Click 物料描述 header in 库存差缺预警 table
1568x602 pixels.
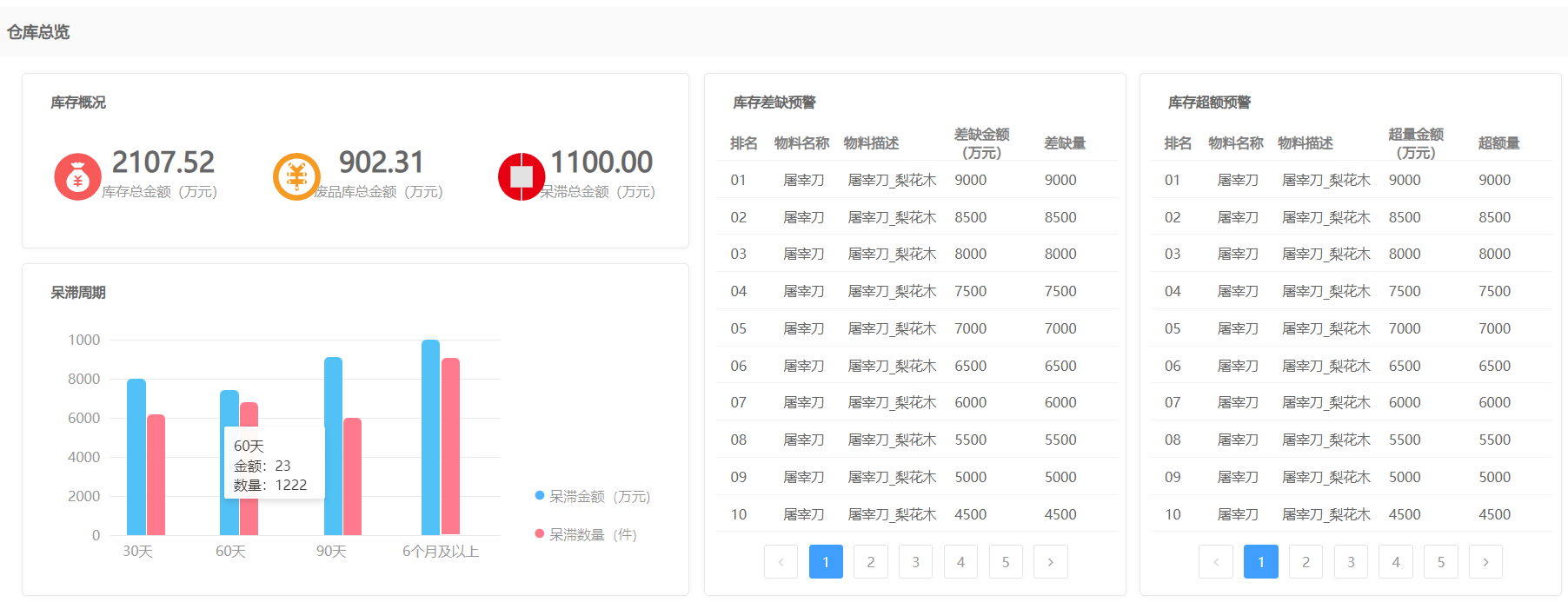click(x=871, y=143)
